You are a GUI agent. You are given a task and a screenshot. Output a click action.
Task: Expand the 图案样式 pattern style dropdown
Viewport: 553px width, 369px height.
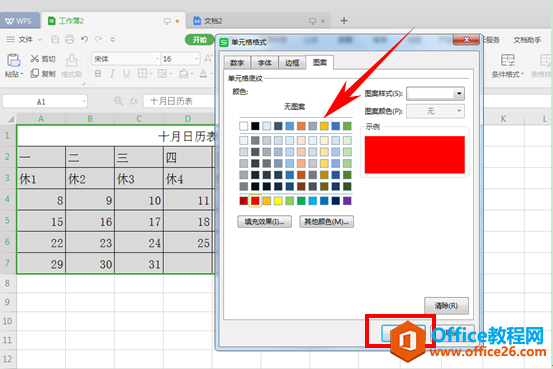[x=459, y=93]
